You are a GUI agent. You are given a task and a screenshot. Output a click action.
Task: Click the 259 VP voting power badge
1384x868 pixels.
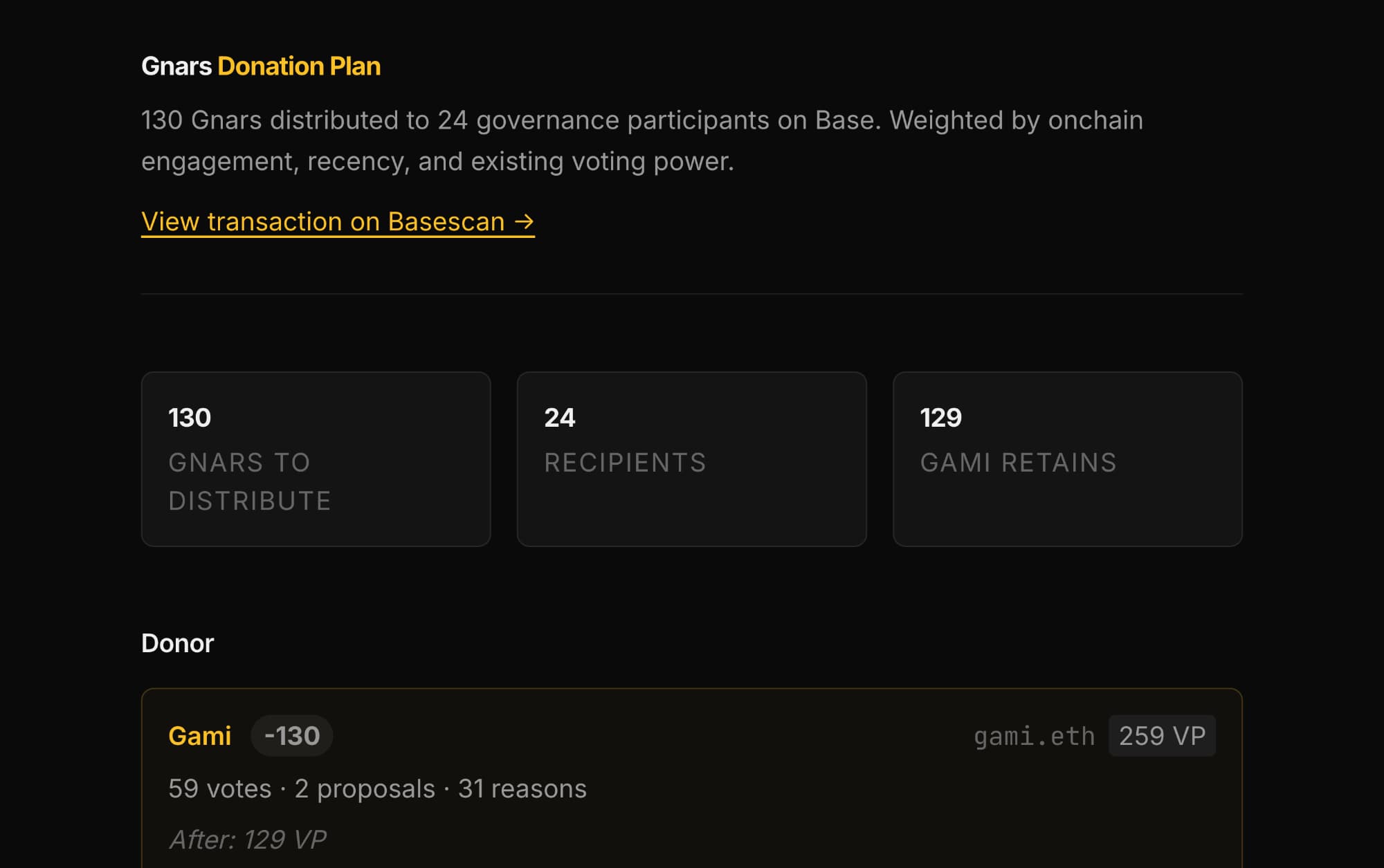point(1162,736)
